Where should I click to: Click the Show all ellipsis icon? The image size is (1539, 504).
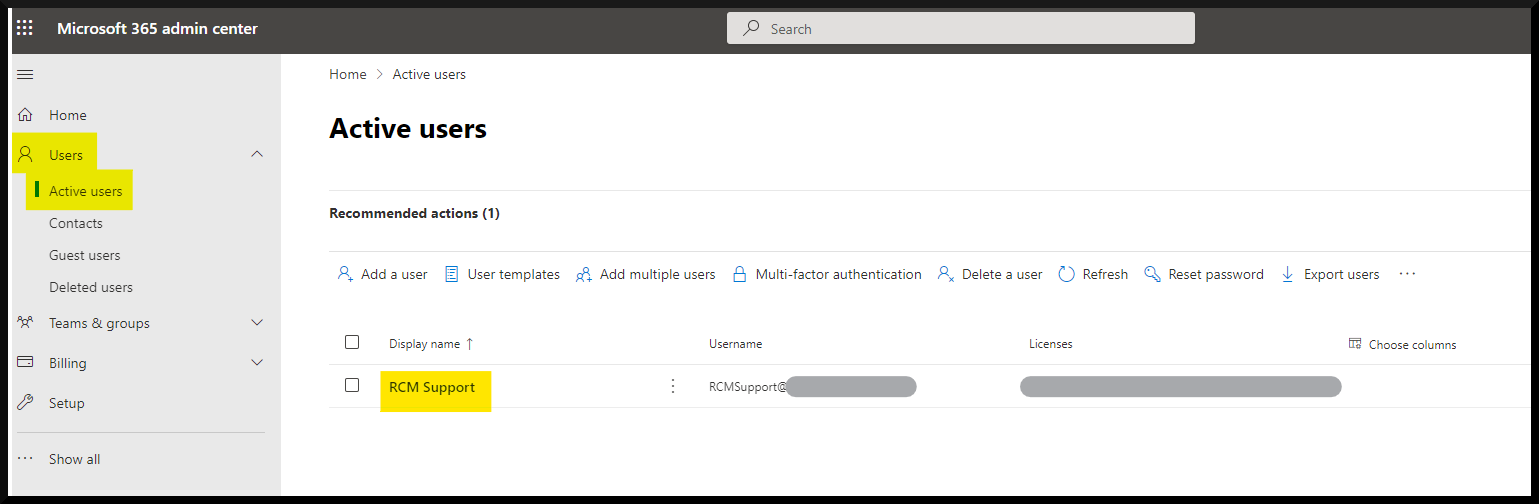point(26,459)
